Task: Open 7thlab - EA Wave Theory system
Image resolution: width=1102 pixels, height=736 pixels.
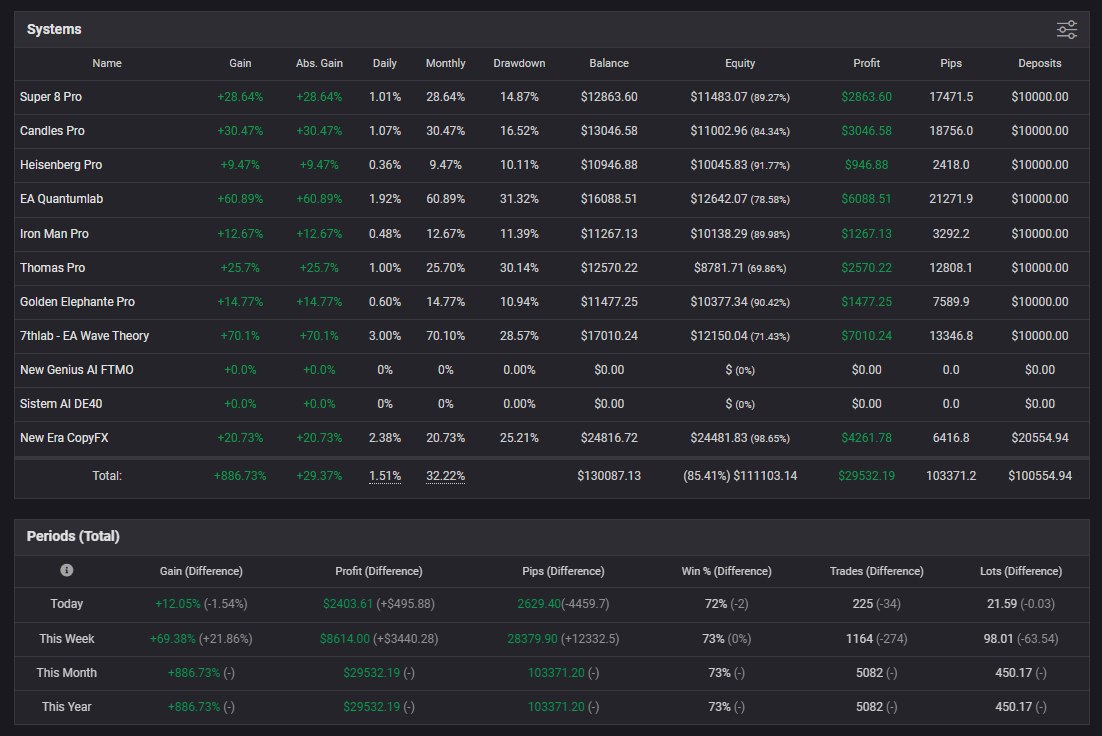Action: (84, 335)
